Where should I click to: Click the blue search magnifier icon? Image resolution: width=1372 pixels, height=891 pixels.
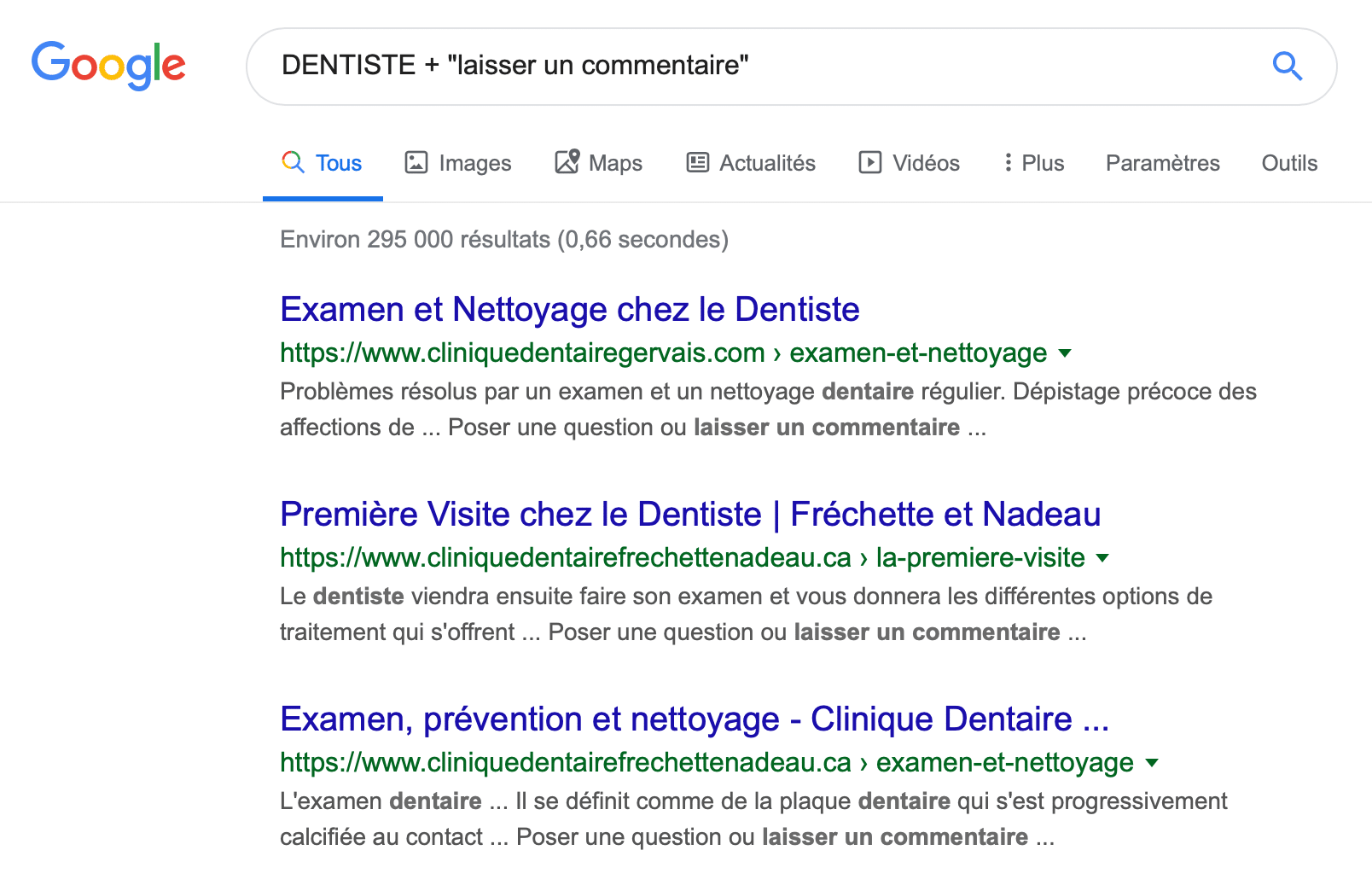[1287, 66]
